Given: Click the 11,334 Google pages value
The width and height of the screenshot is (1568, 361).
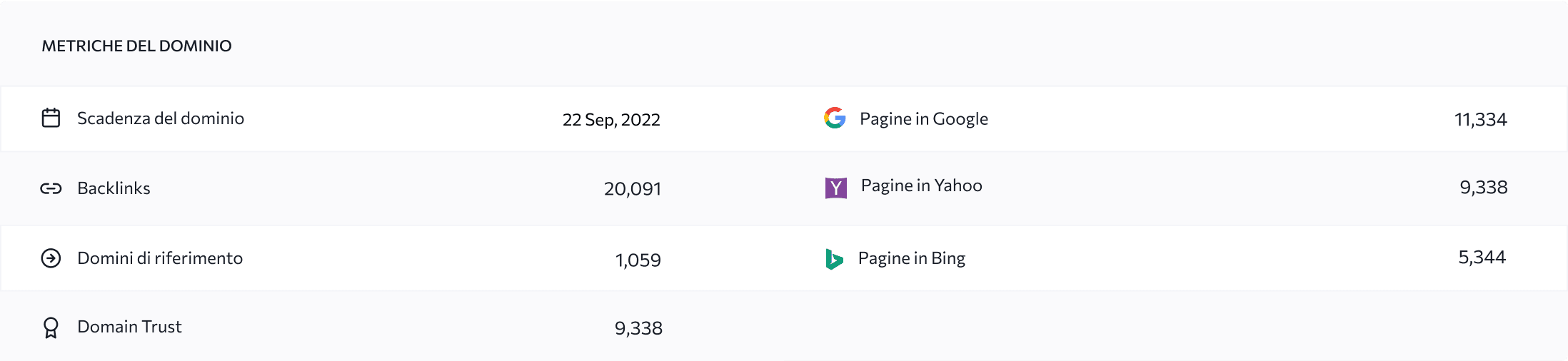Looking at the screenshot, I should (1480, 120).
